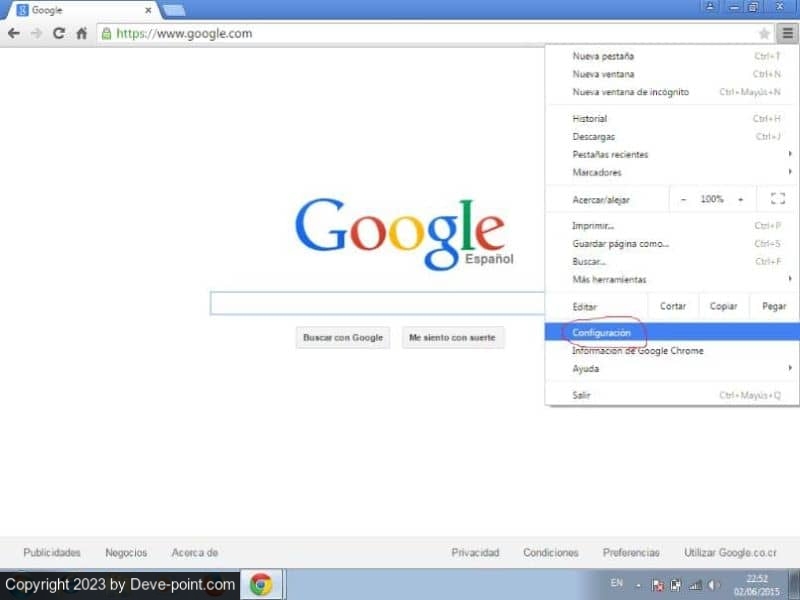800x600 pixels.
Task: Open the Privacidad footer link
Action: coord(475,552)
